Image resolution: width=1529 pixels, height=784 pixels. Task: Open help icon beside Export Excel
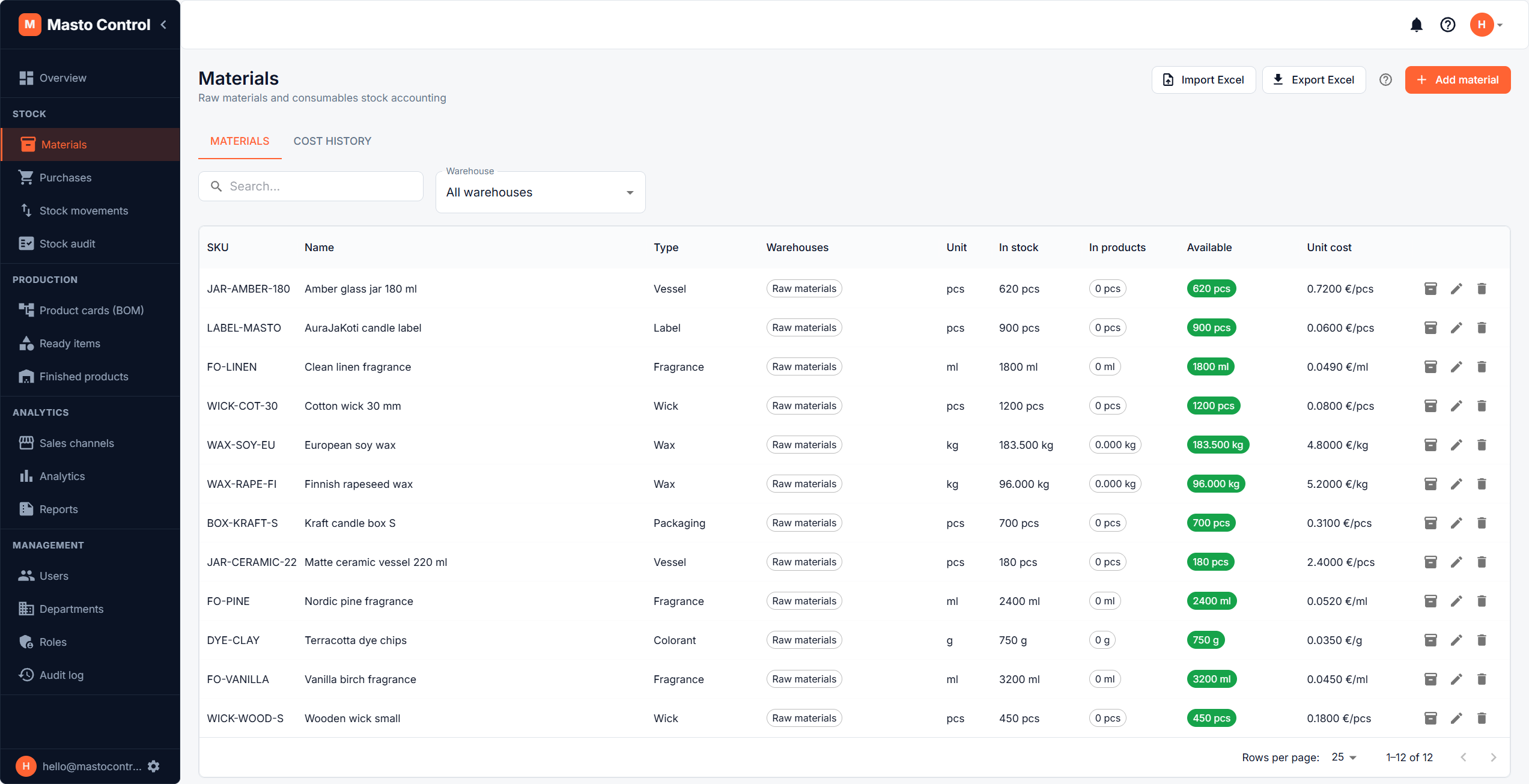tap(1385, 80)
